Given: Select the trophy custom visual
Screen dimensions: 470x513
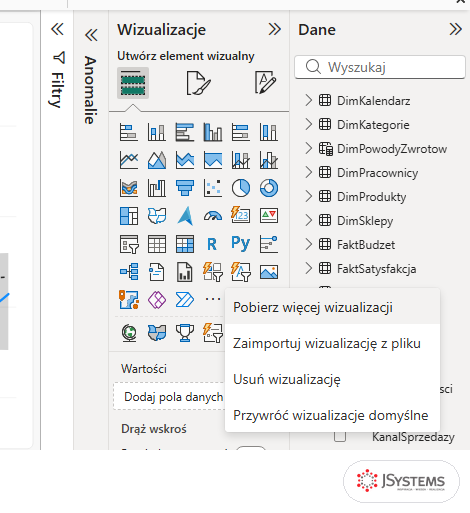Looking at the screenshot, I should click(x=185, y=333).
